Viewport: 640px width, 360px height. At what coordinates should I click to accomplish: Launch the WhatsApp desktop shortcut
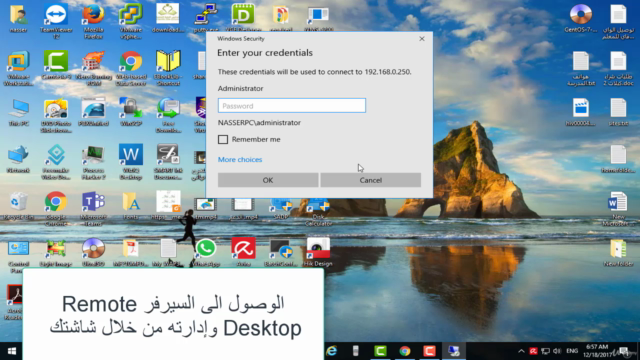[206, 253]
